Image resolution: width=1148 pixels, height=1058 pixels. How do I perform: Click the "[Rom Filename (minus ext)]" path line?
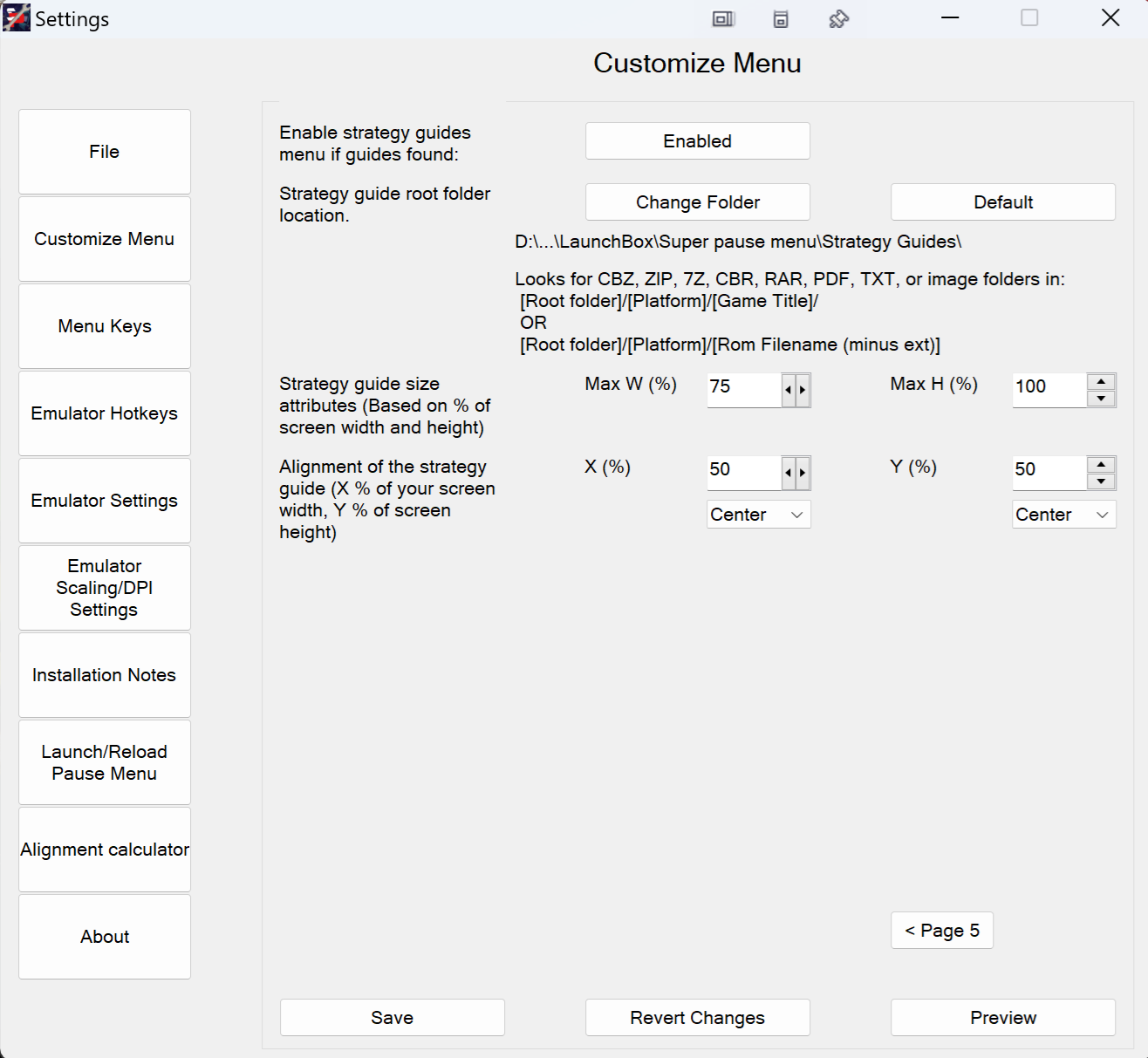tap(730, 345)
